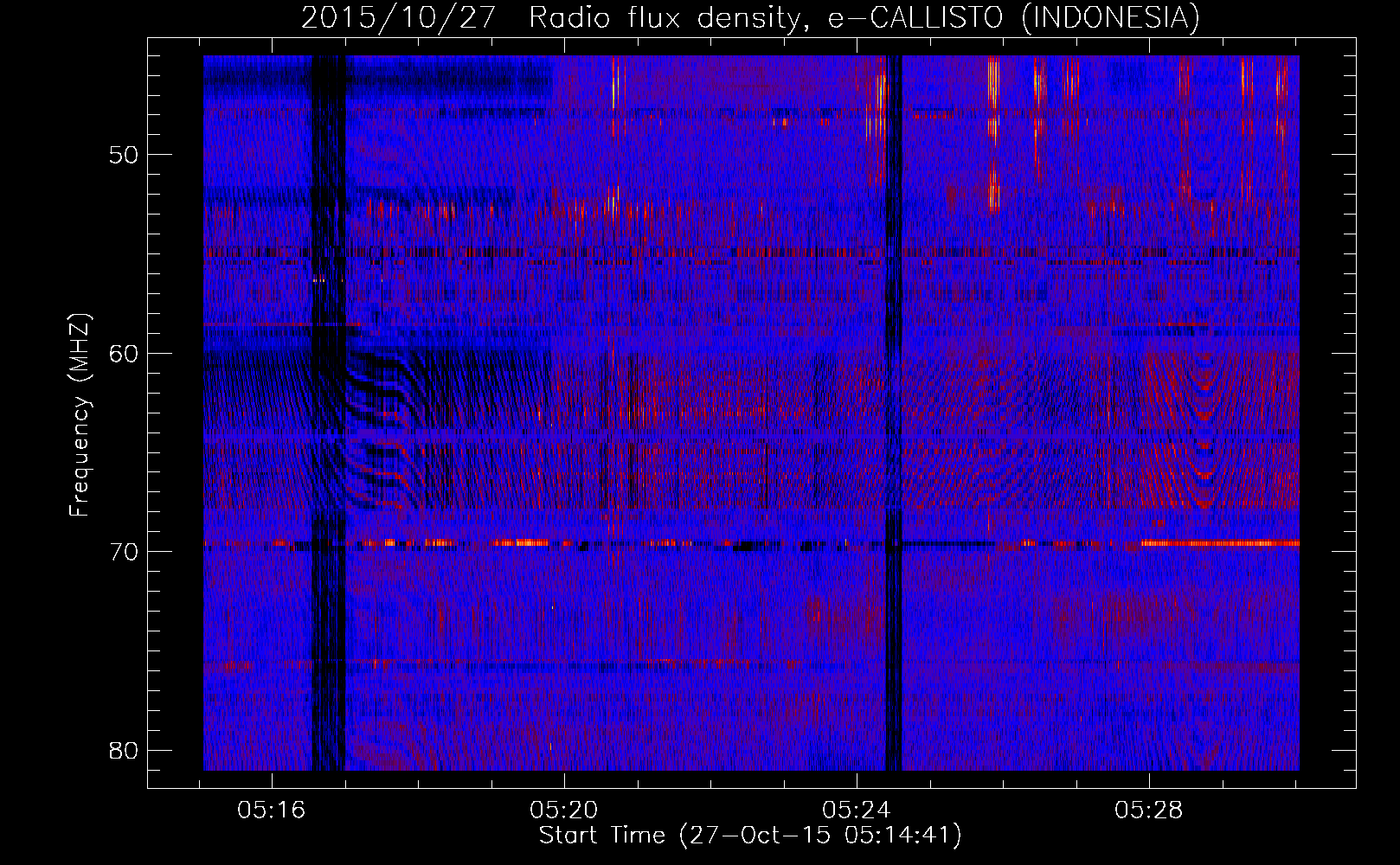Click the plot title mentioning e-CALLISTO (INDONESIA)

(750, 17)
